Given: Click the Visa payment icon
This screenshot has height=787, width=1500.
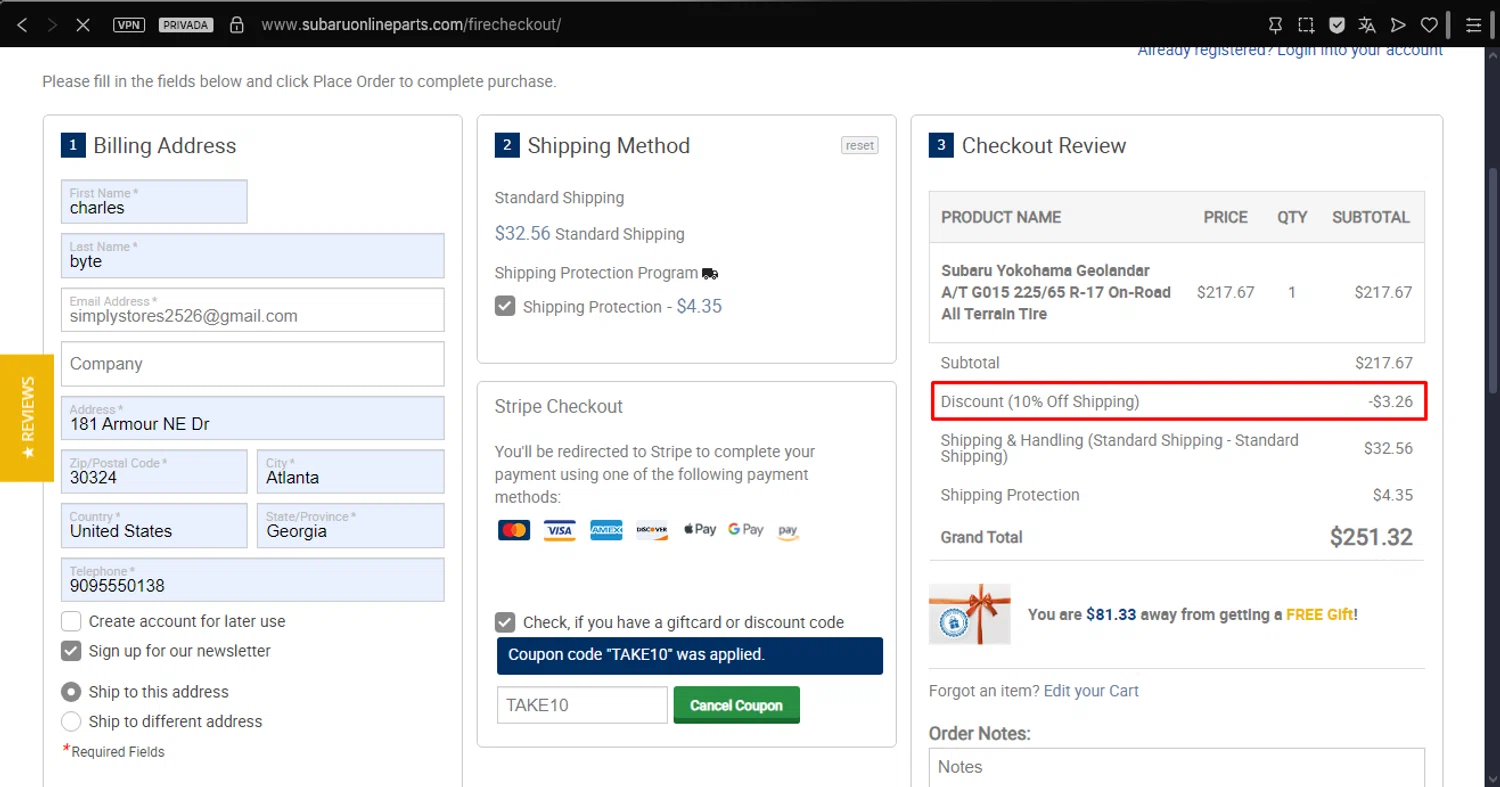Looking at the screenshot, I should coord(560,530).
